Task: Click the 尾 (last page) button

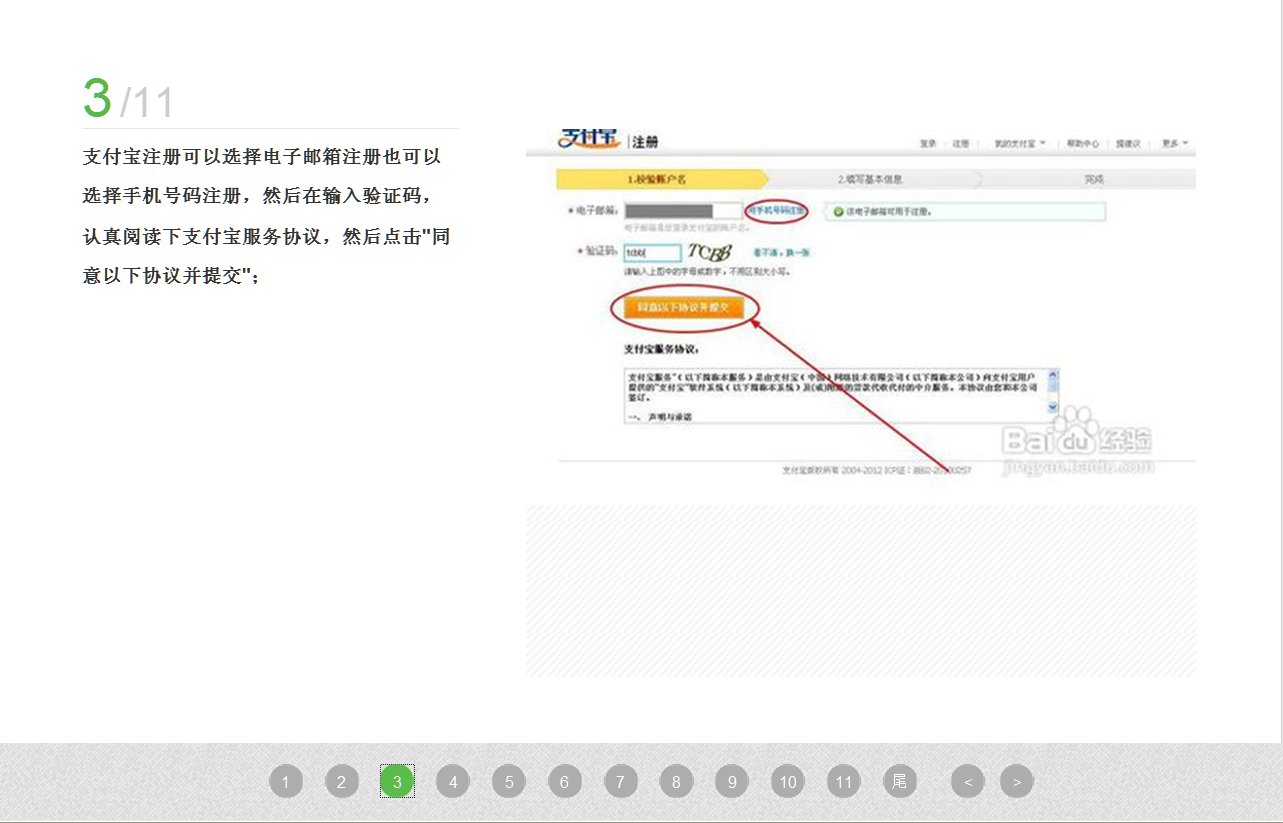Action: click(x=900, y=781)
